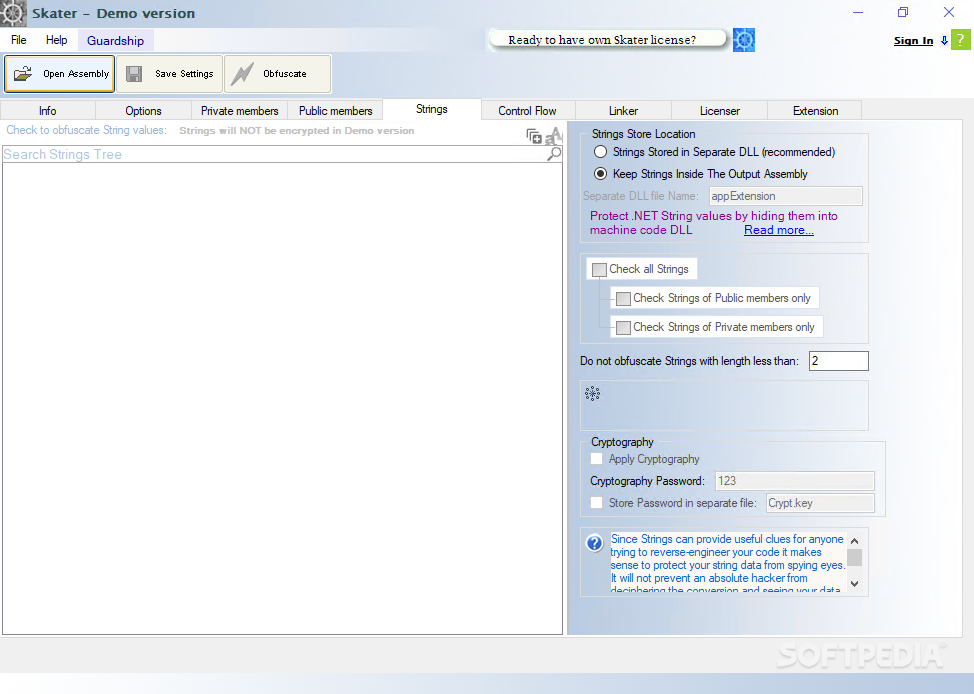Enable the Apply Cryptography checkbox
Image resolution: width=974 pixels, height=694 pixels.
point(596,459)
